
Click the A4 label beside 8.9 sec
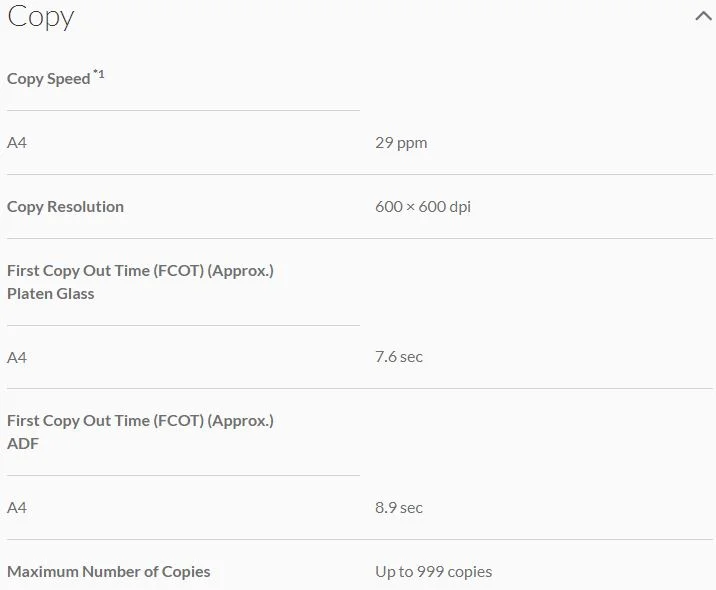(17, 508)
